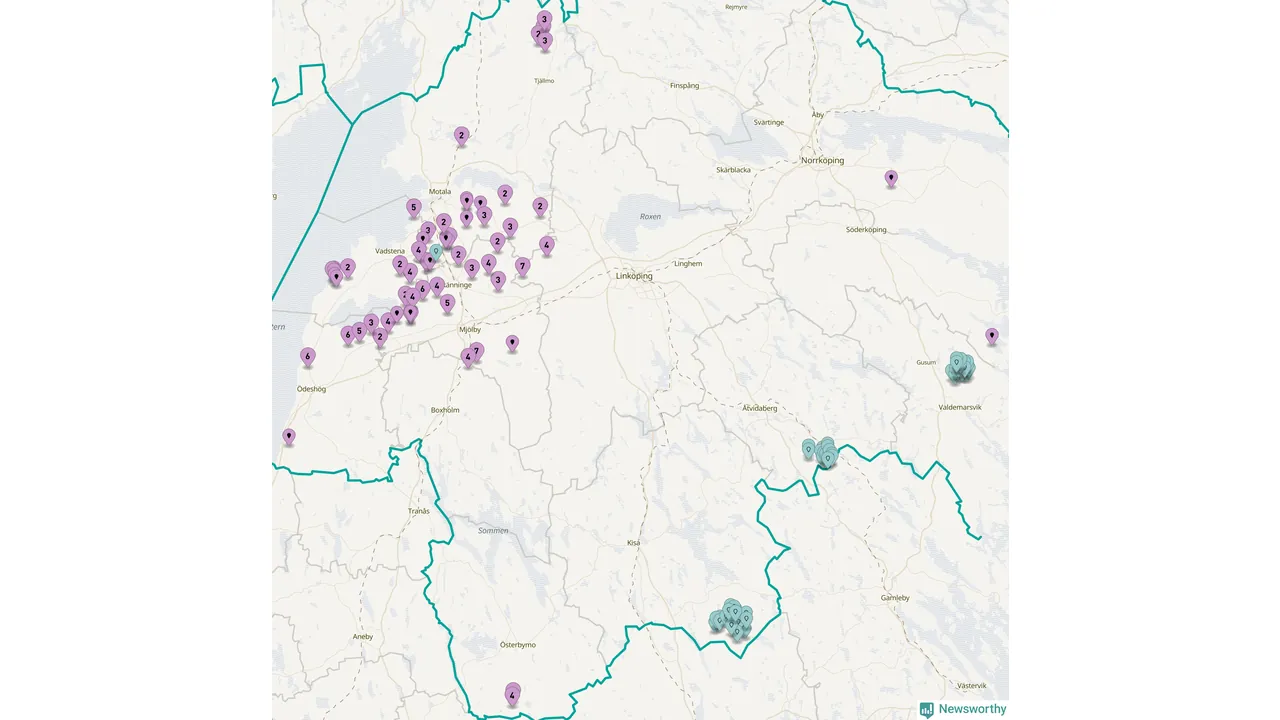Select the Österbymo label
The height and width of the screenshot is (720, 1280).
coord(517,645)
